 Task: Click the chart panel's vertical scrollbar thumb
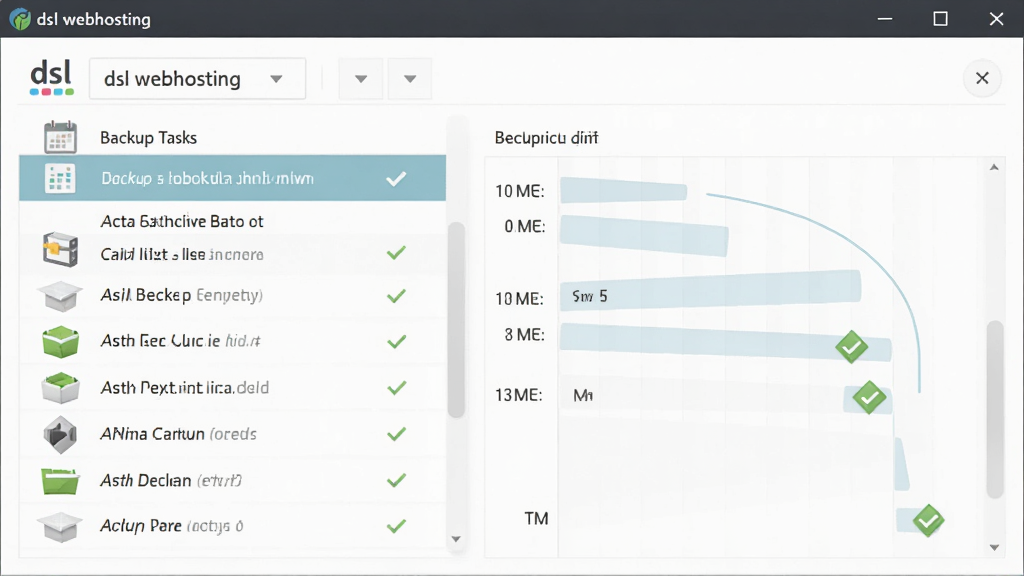click(995, 409)
